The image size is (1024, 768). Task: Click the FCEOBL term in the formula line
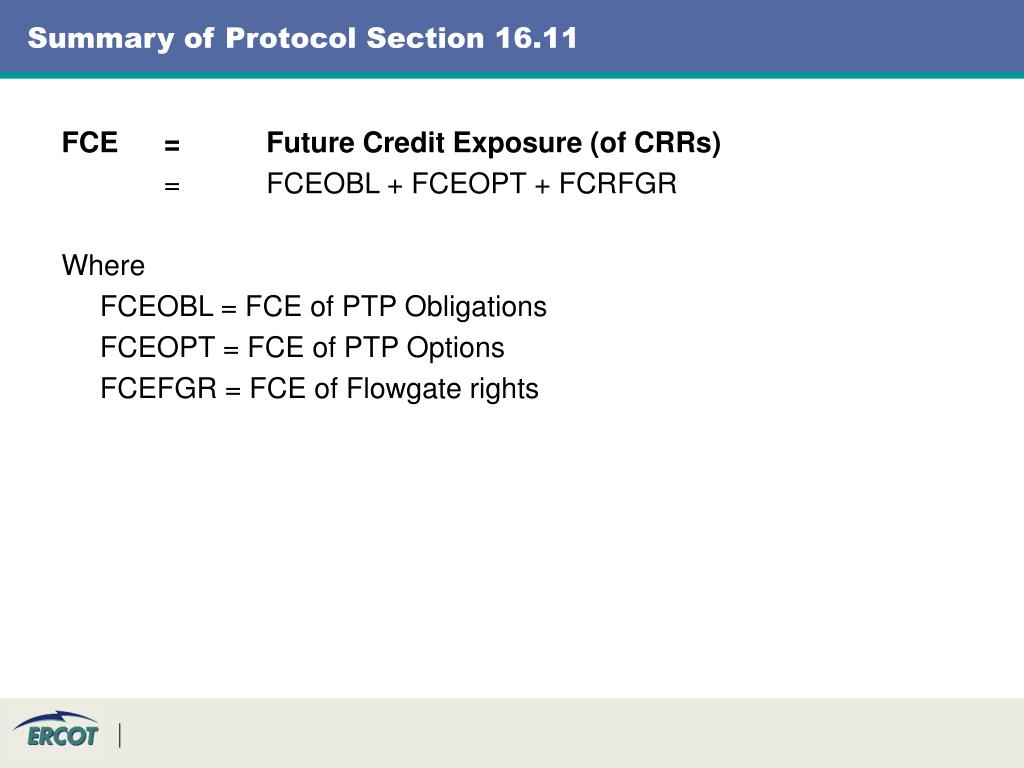[x=323, y=184]
